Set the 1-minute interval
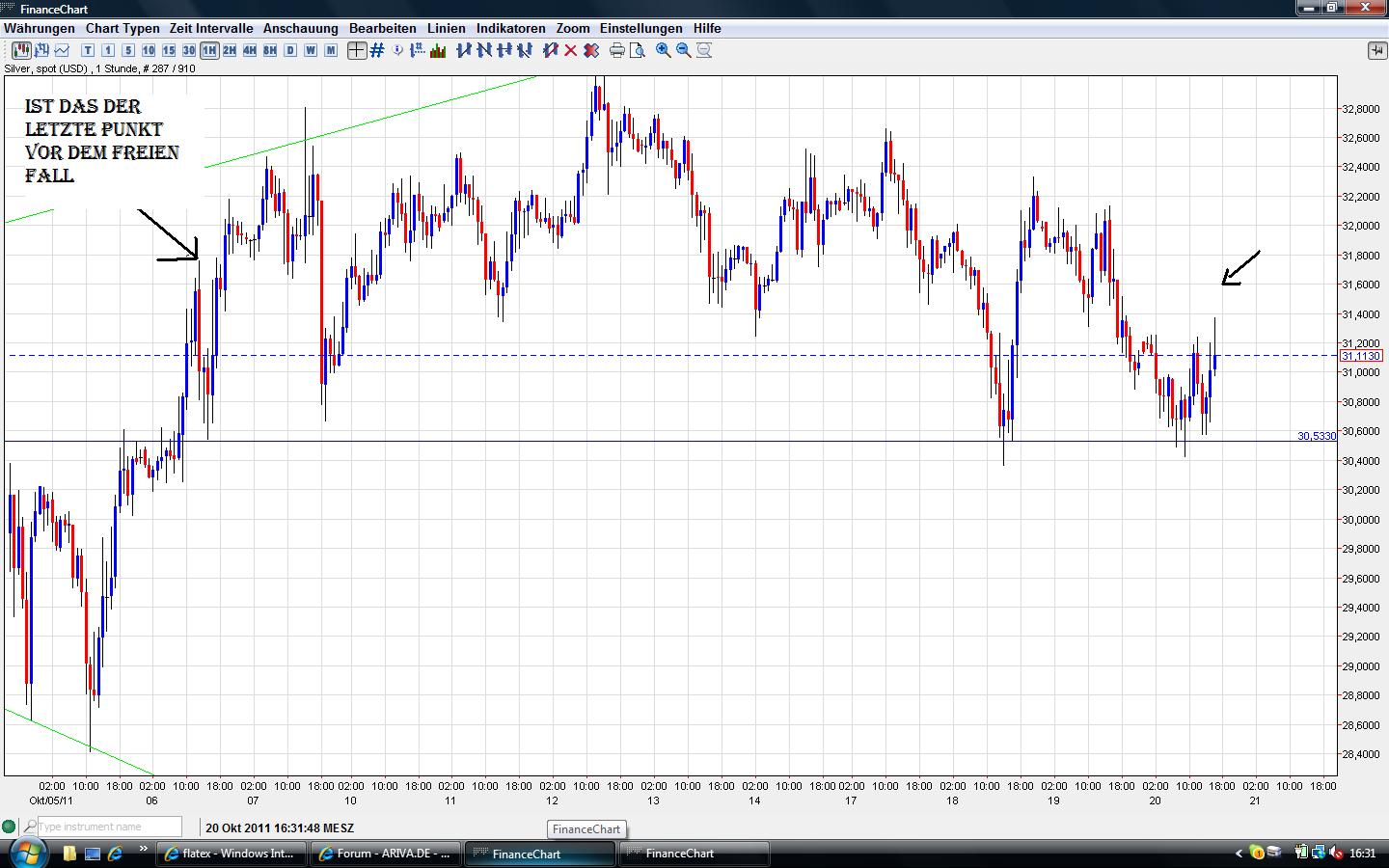The width and height of the screenshot is (1389, 868). coord(108,50)
